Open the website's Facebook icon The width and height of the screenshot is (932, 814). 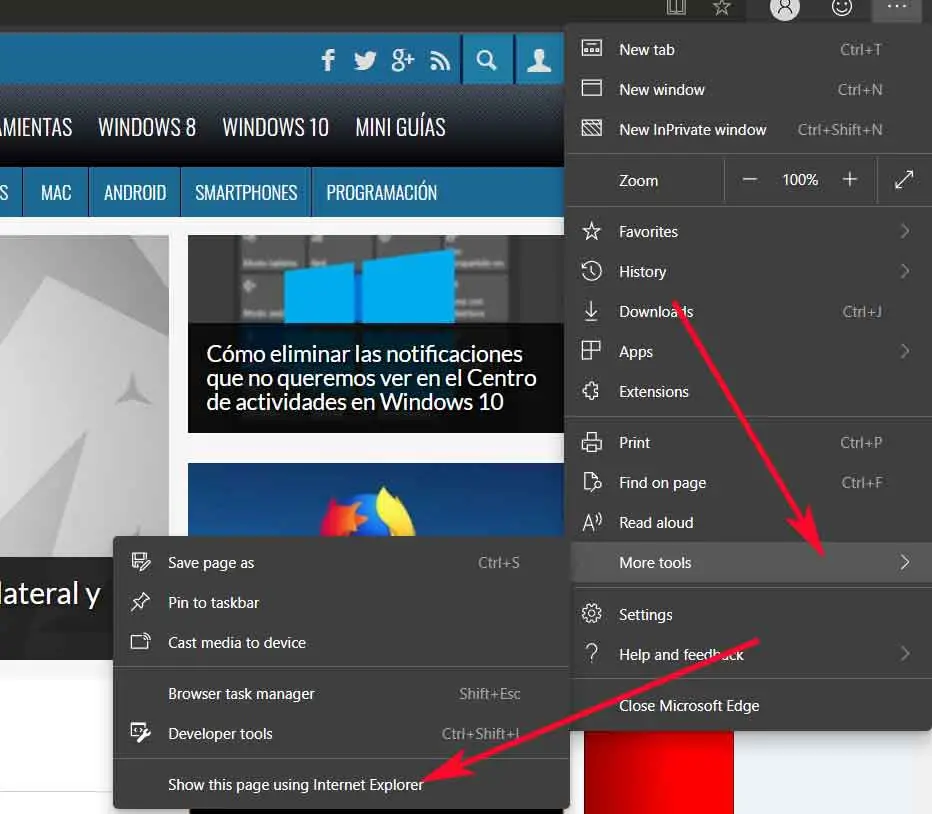pos(328,60)
